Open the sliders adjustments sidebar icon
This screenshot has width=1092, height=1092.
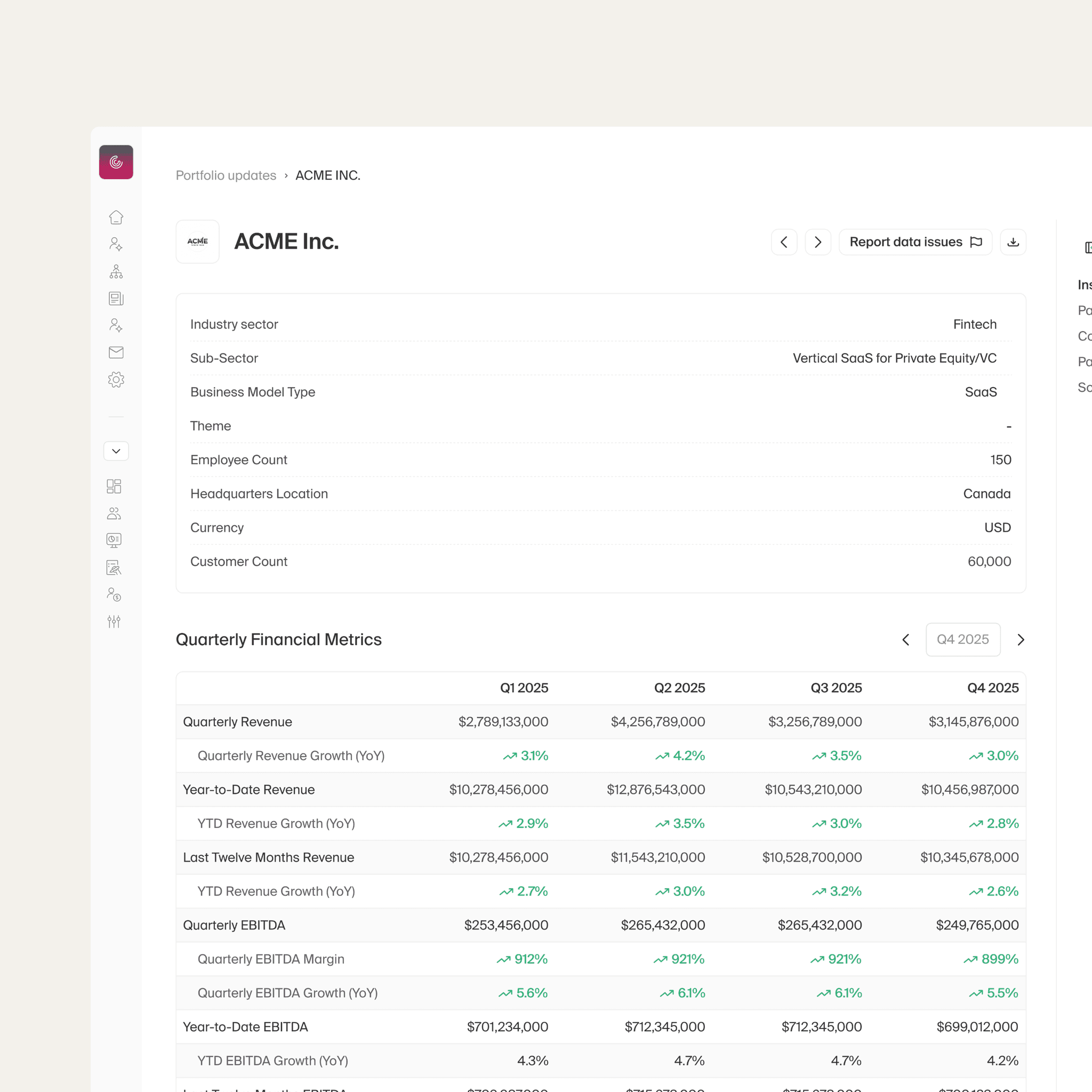click(x=114, y=622)
